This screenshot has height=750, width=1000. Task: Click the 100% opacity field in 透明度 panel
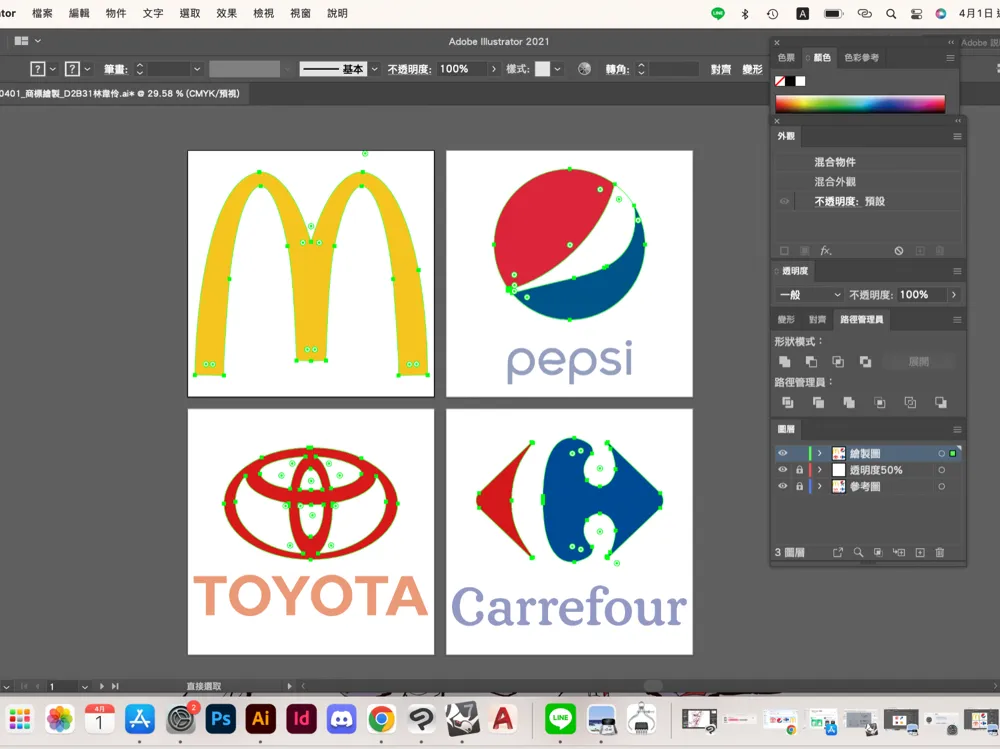point(921,295)
